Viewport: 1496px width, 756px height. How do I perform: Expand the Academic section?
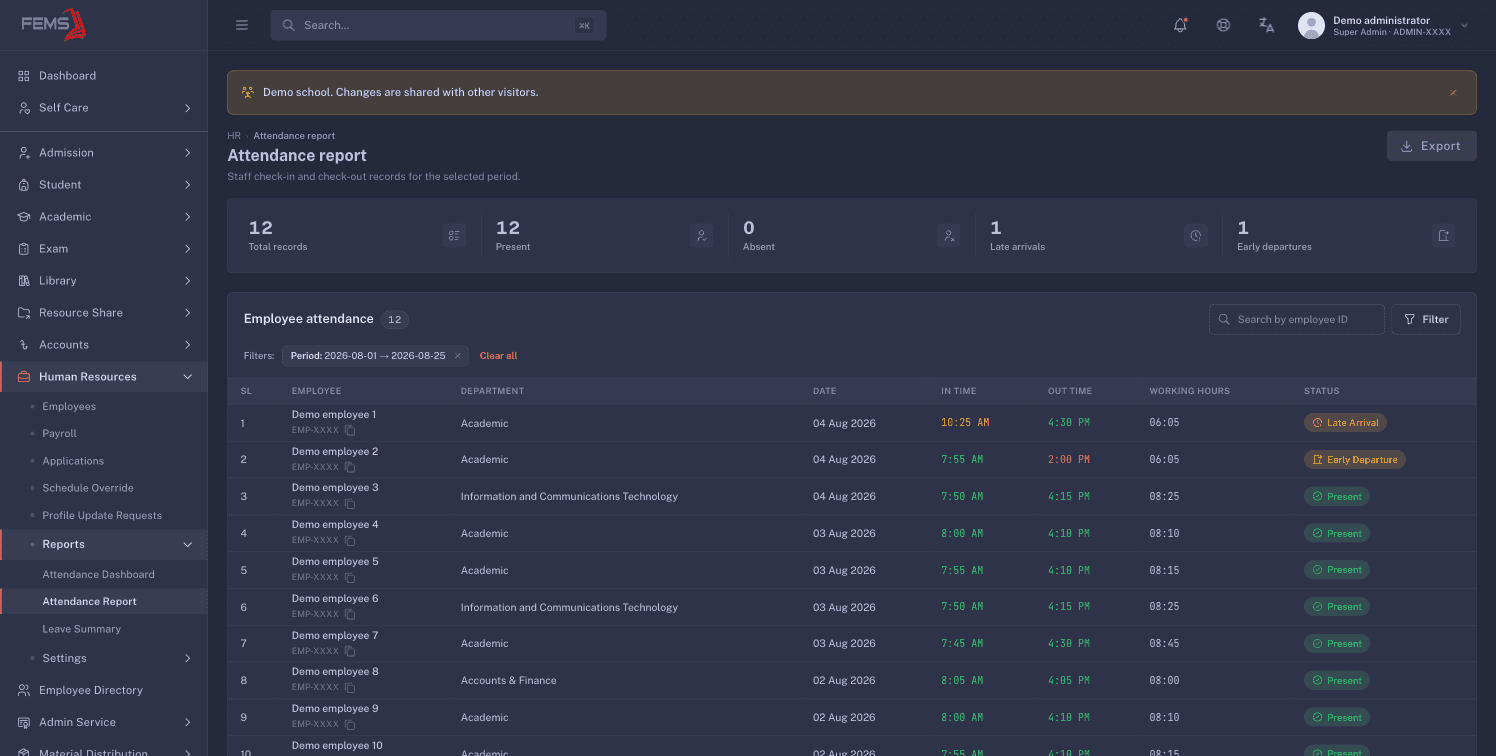(x=104, y=217)
